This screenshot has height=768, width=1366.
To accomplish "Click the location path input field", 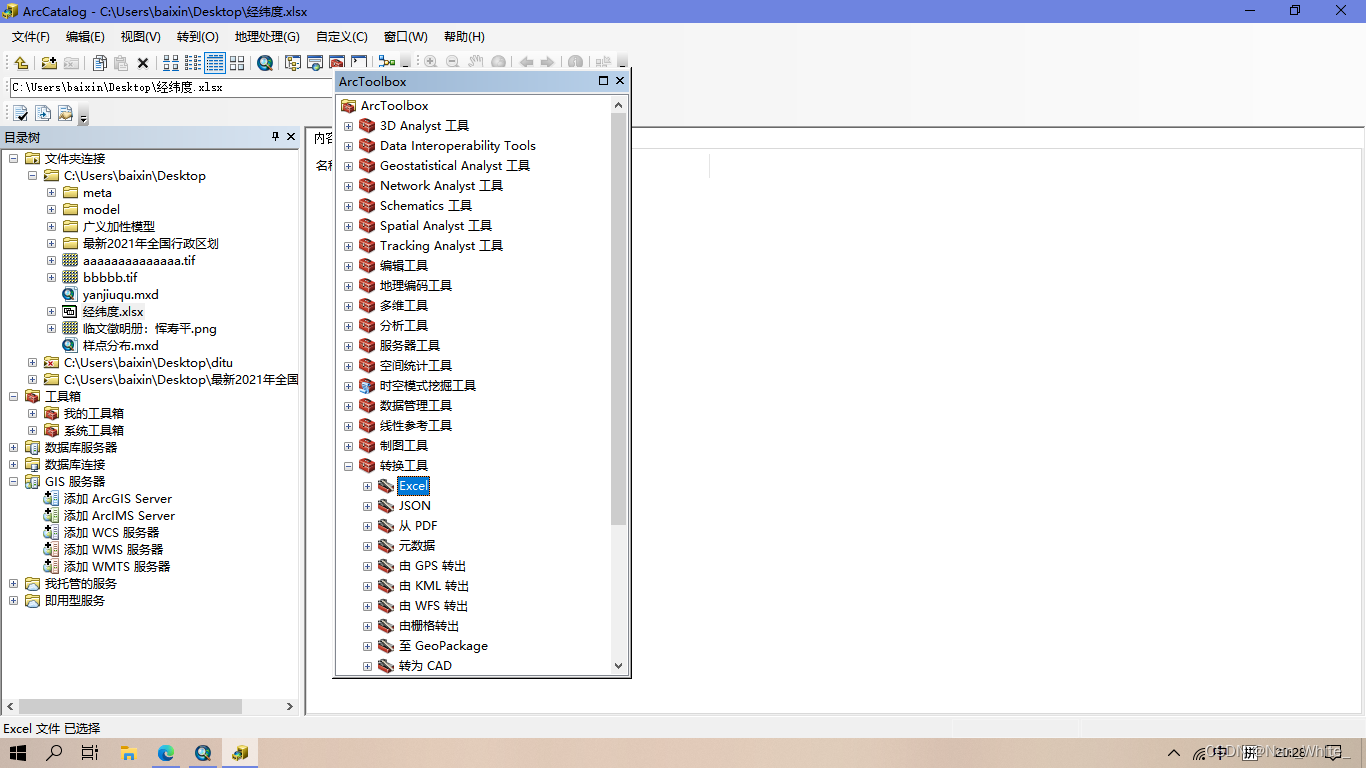I will click(170, 87).
